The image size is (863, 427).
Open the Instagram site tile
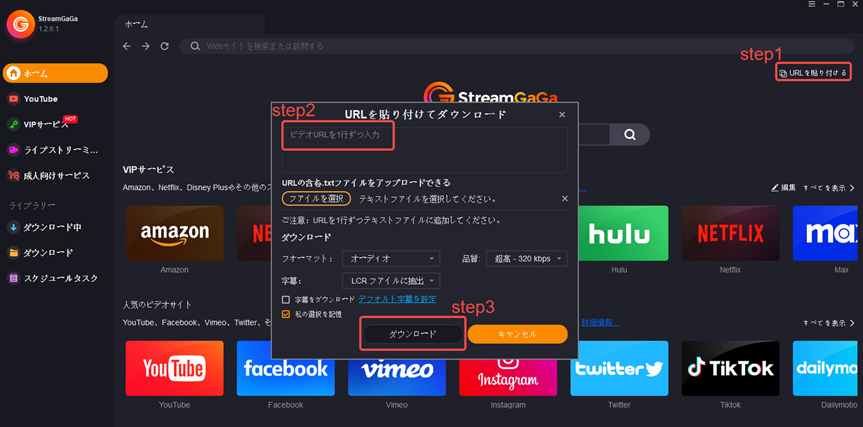[508, 377]
